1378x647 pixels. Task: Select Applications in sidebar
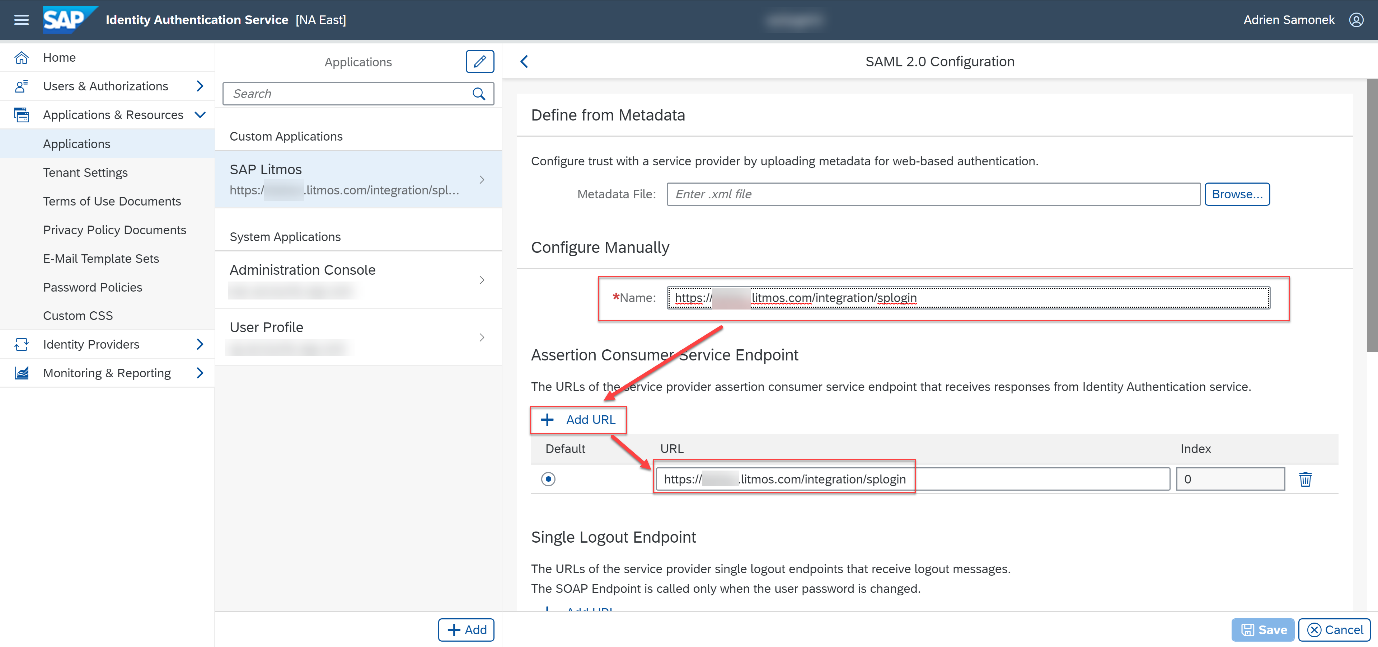[107, 144]
